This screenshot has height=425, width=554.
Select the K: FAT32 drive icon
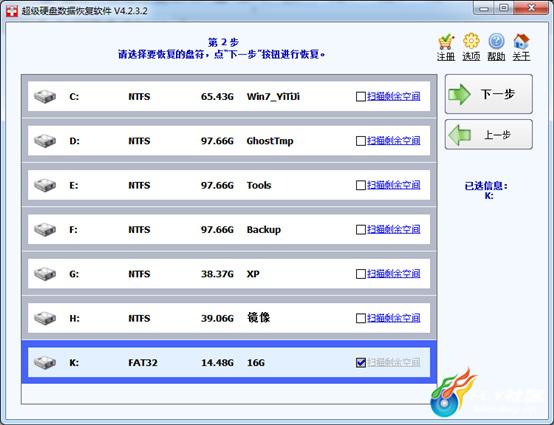point(45,362)
